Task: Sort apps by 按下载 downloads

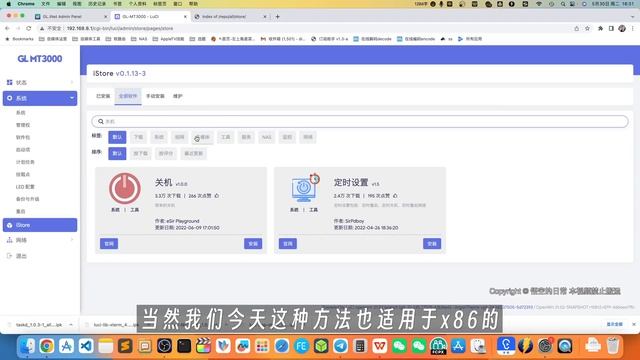Action: [140, 153]
